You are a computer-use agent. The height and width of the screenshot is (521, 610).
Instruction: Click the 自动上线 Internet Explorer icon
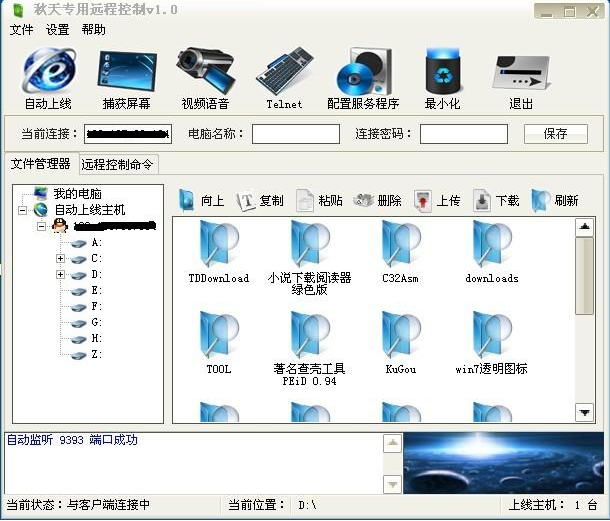point(48,72)
